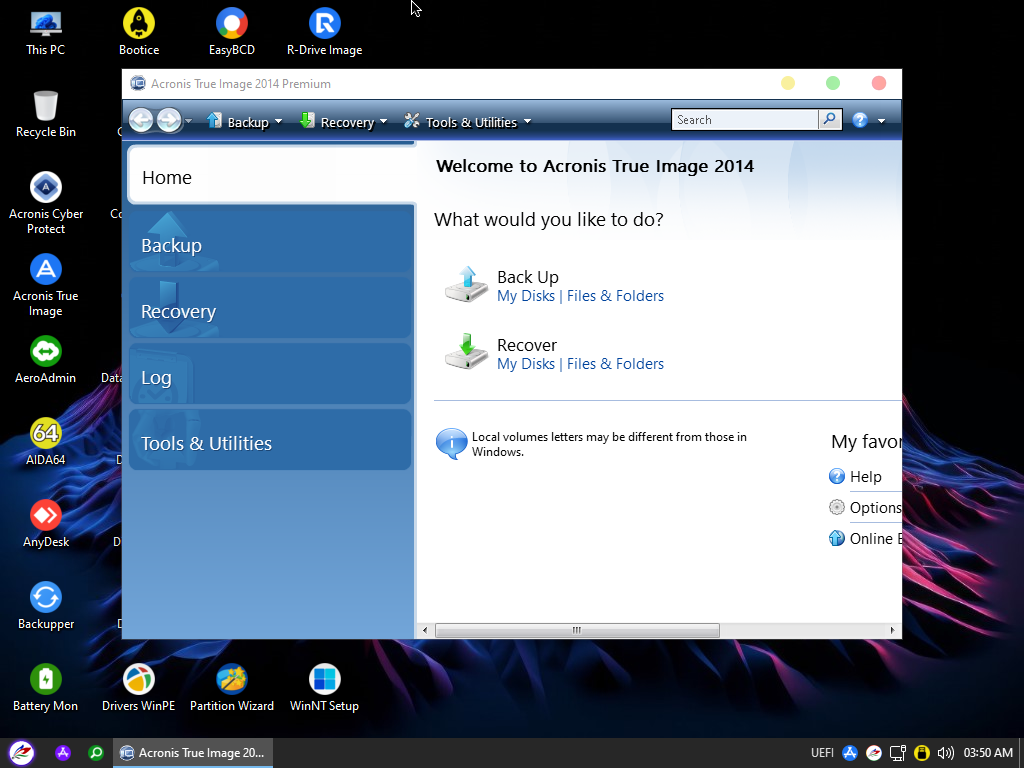Launch Acronis True Image desktop shortcut
Image resolution: width=1024 pixels, height=768 pixels.
pyautogui.click(x=46, y=285)
